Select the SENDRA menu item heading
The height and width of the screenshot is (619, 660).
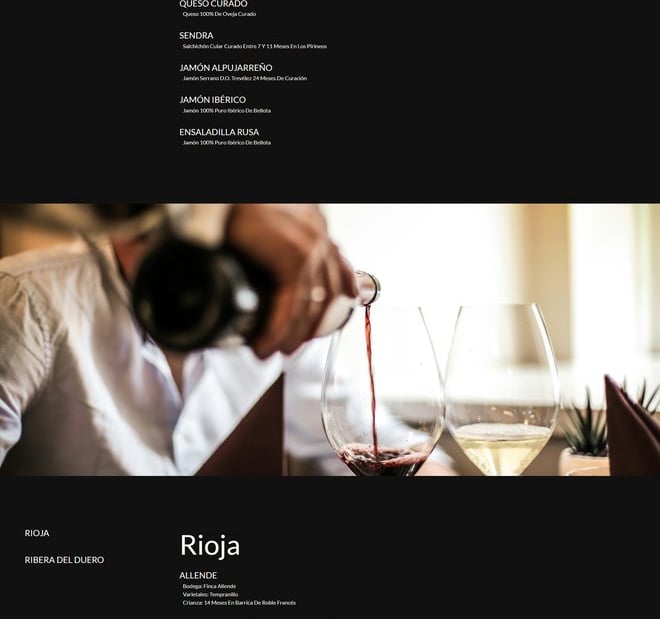pyautogui.click(x=196, y=35)
